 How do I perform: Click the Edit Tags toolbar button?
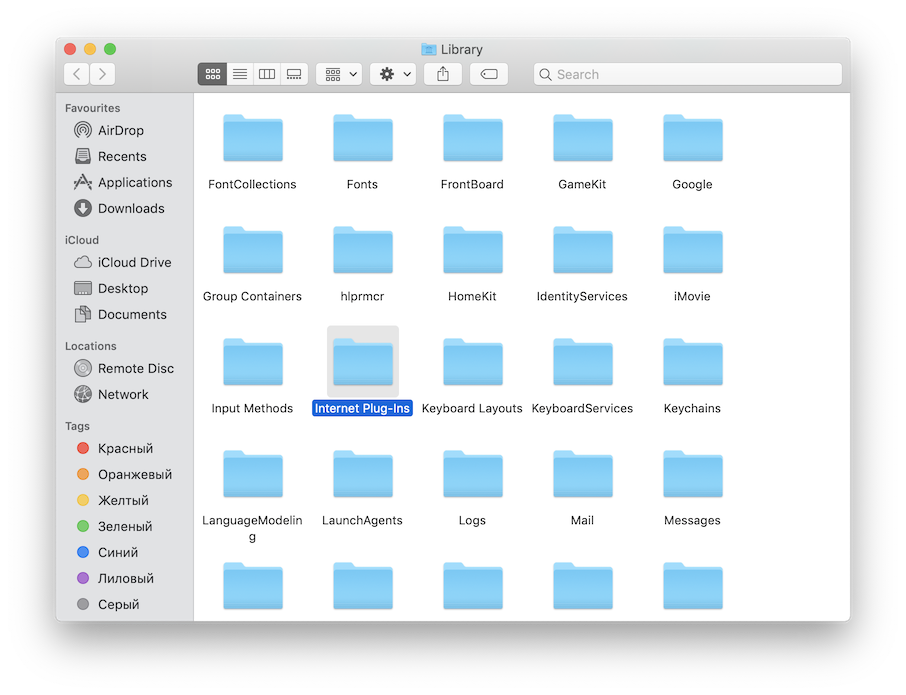489,74
